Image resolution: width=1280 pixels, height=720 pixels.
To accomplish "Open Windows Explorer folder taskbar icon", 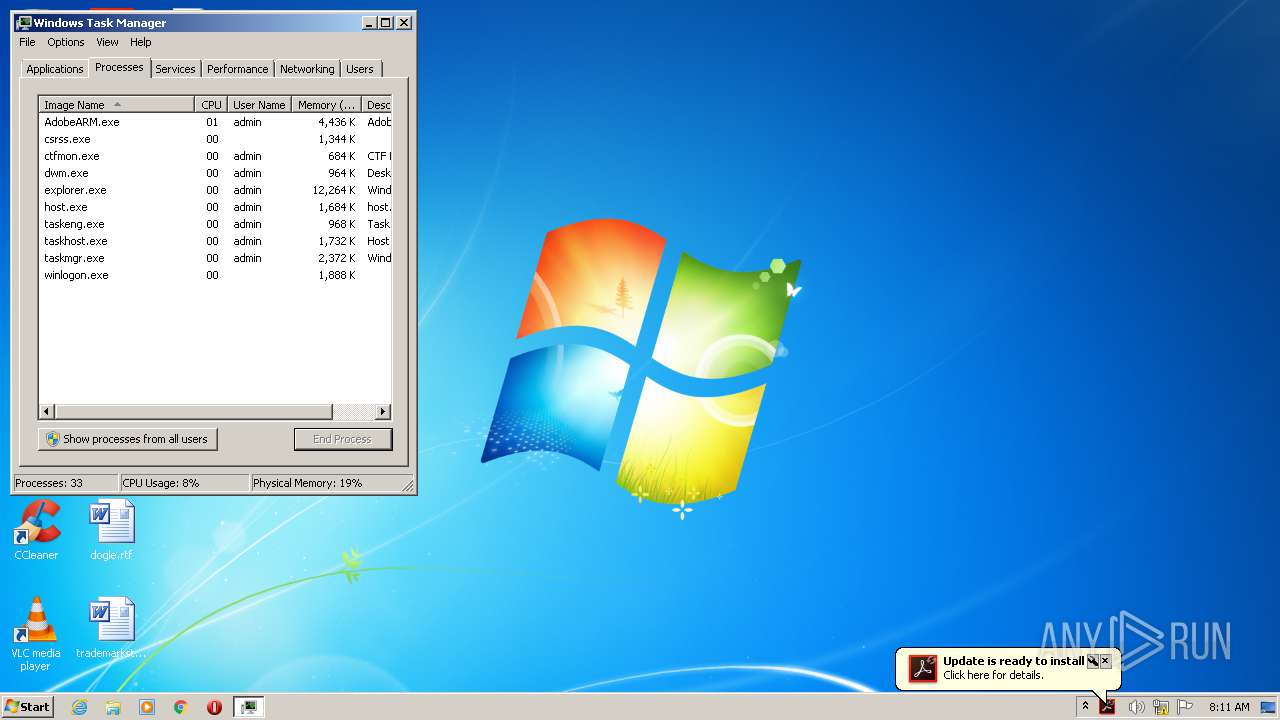I will [x=113, y=707].
